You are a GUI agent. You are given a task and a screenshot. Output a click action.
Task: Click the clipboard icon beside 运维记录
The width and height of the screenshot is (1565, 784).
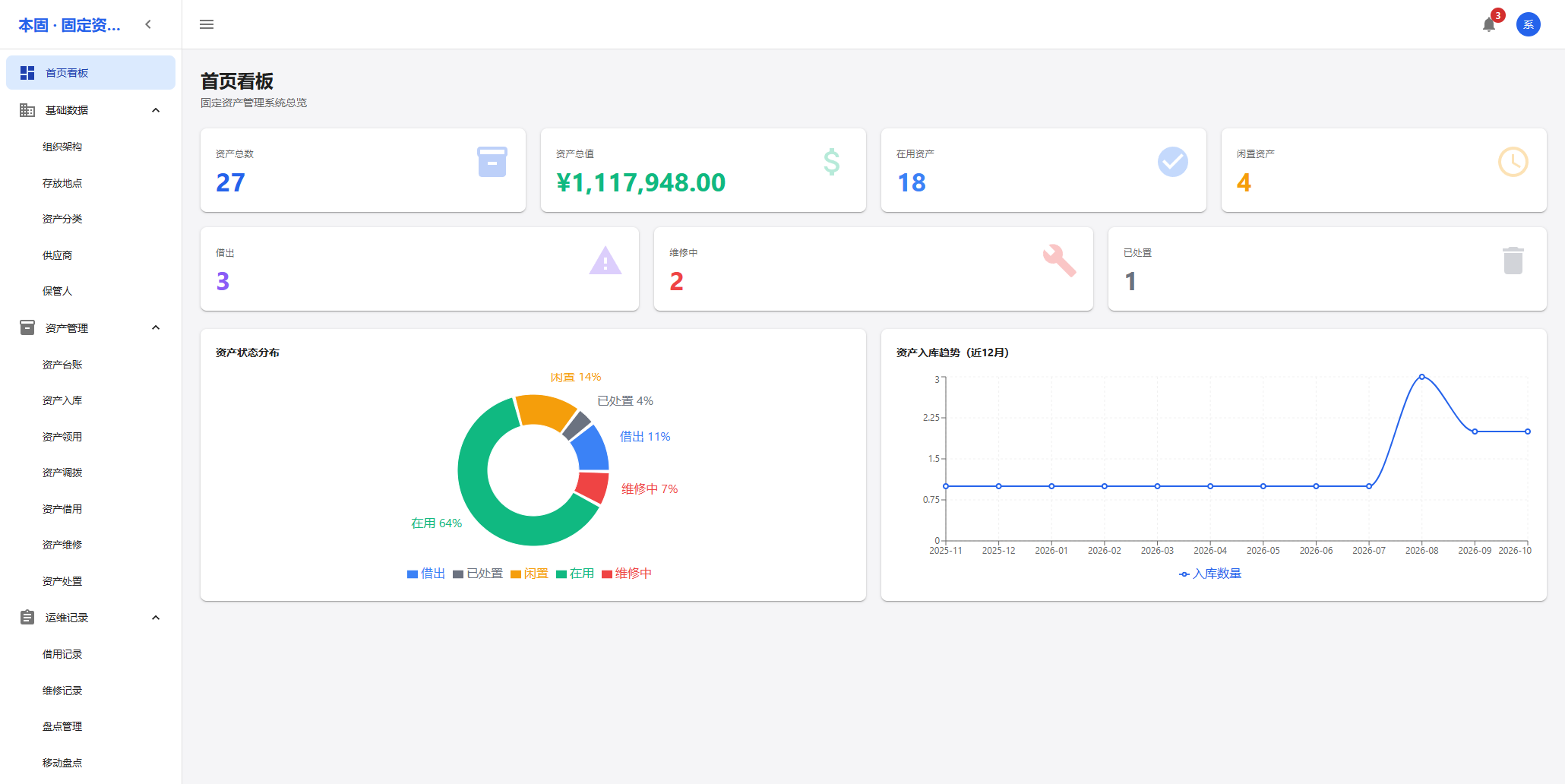pyautogui.click(x=27, y=618)
